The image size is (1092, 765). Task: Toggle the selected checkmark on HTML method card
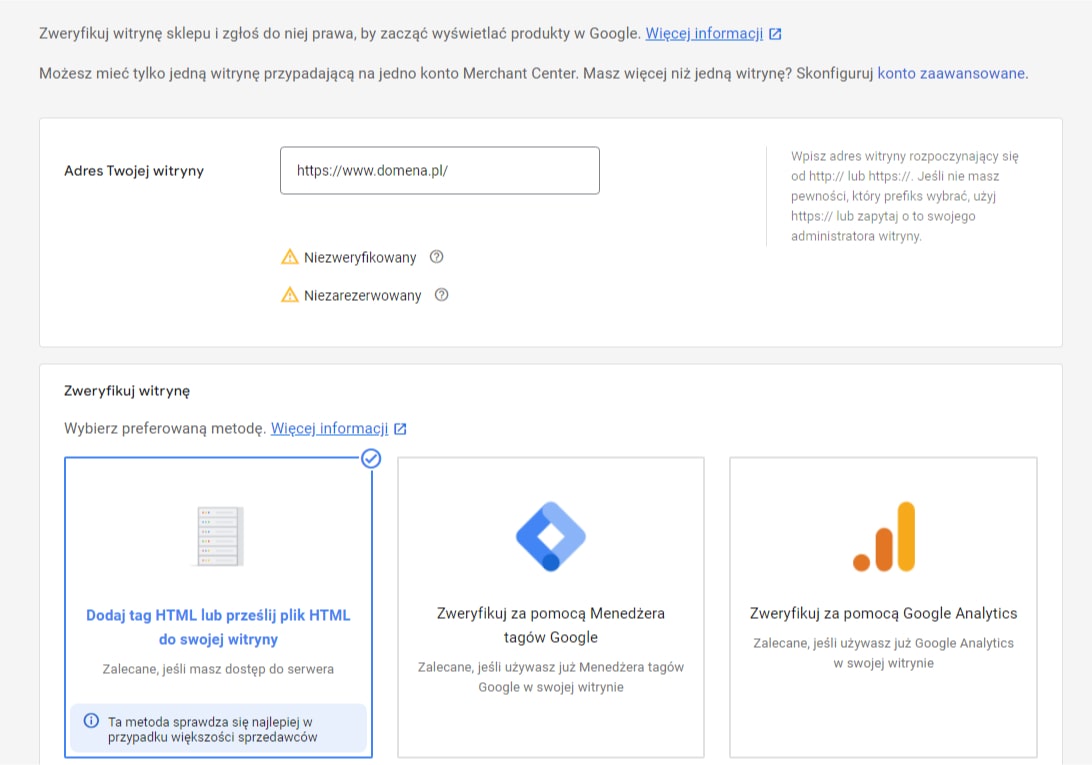coord(371,458)
